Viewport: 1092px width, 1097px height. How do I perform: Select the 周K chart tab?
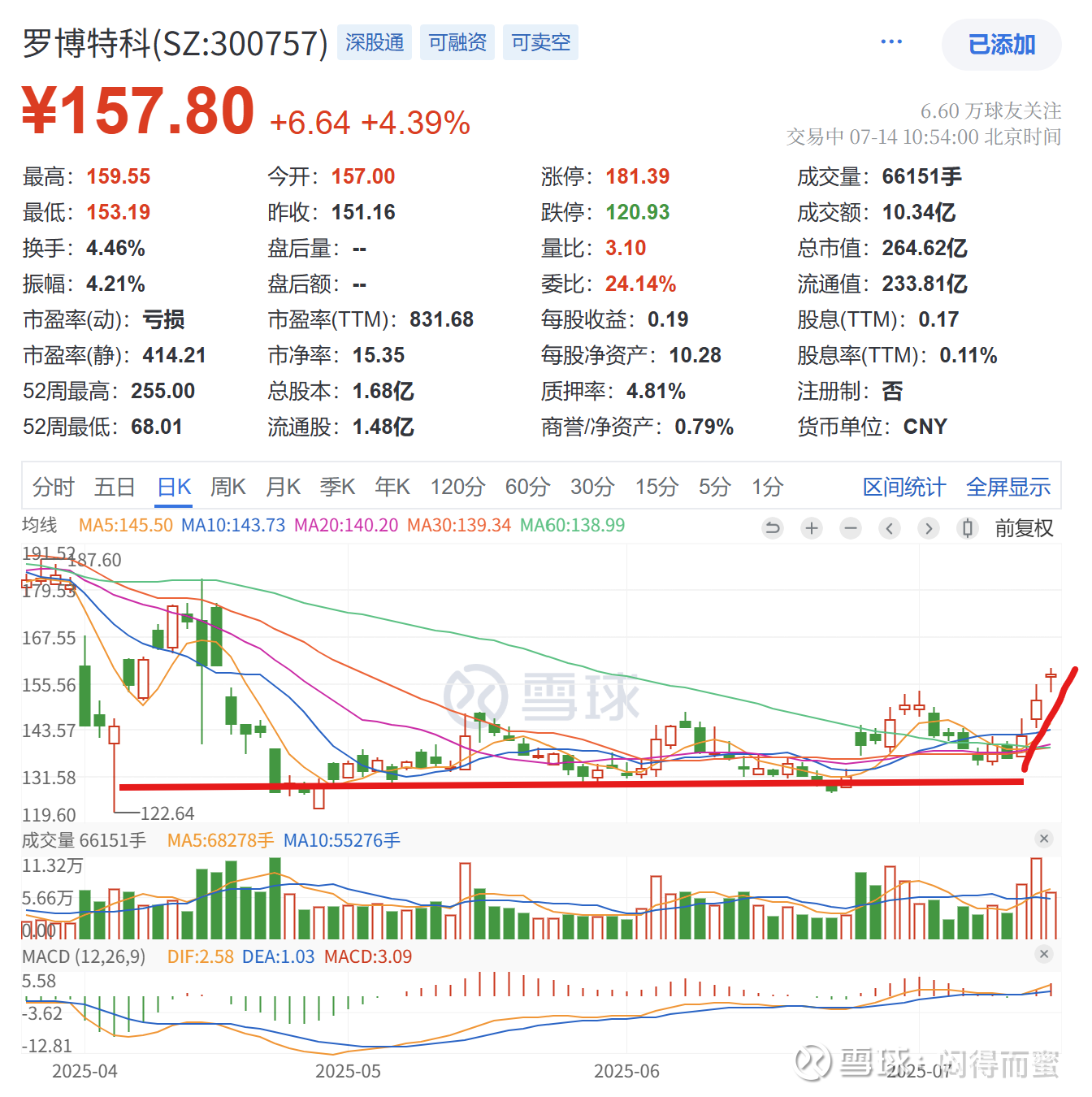pyautogui.click(x=228, y=487)
